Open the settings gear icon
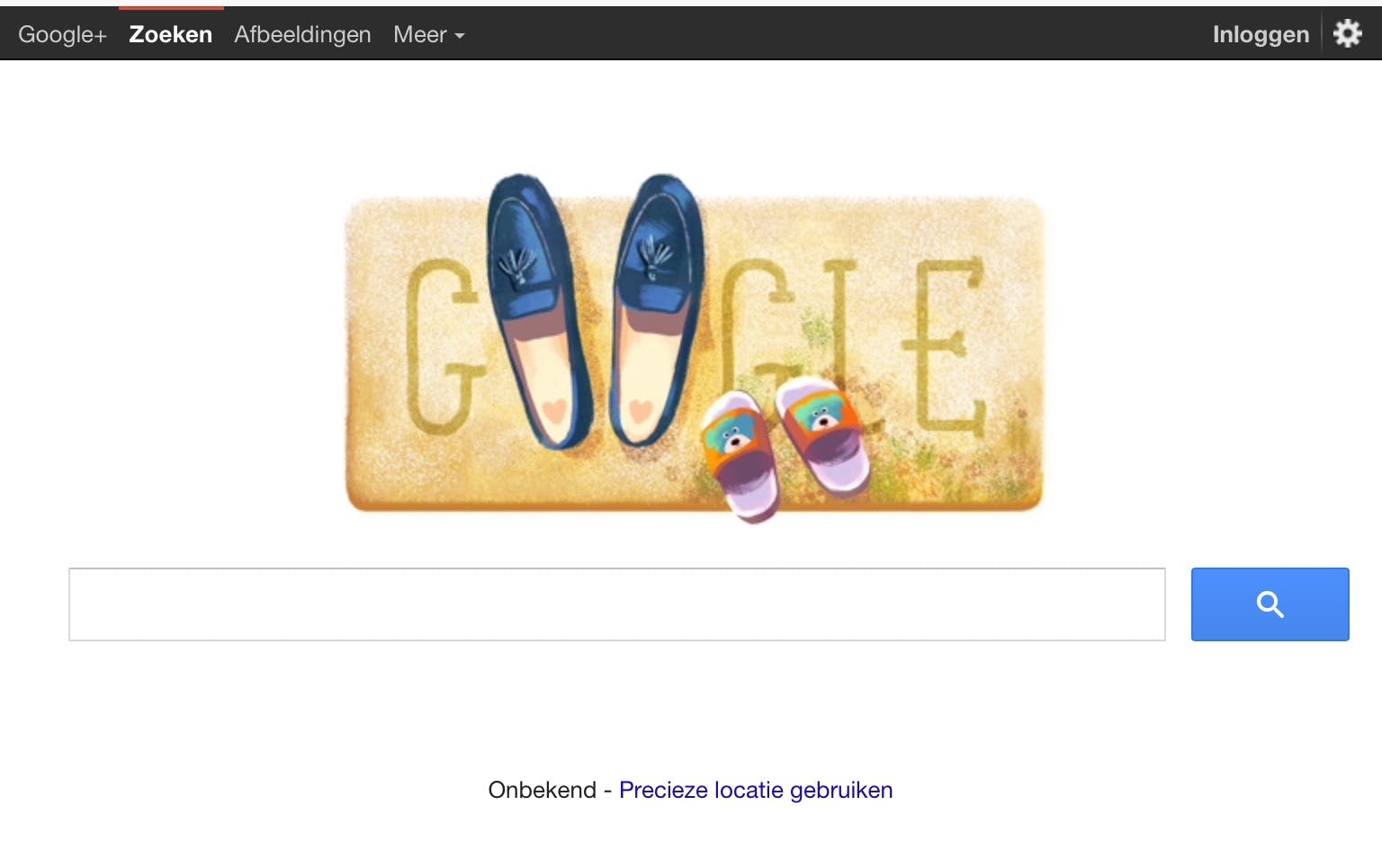The image size is (1382, 868). click(x=1347, y=34)
